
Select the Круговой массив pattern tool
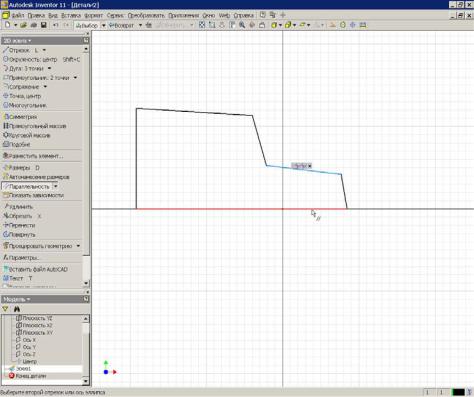(27, 135)
